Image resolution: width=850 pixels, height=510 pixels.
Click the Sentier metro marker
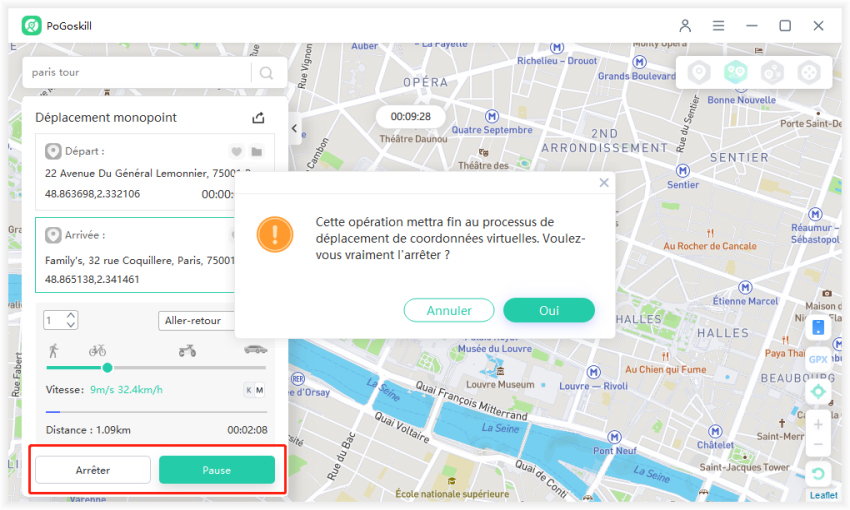click(x=683, y=171)
